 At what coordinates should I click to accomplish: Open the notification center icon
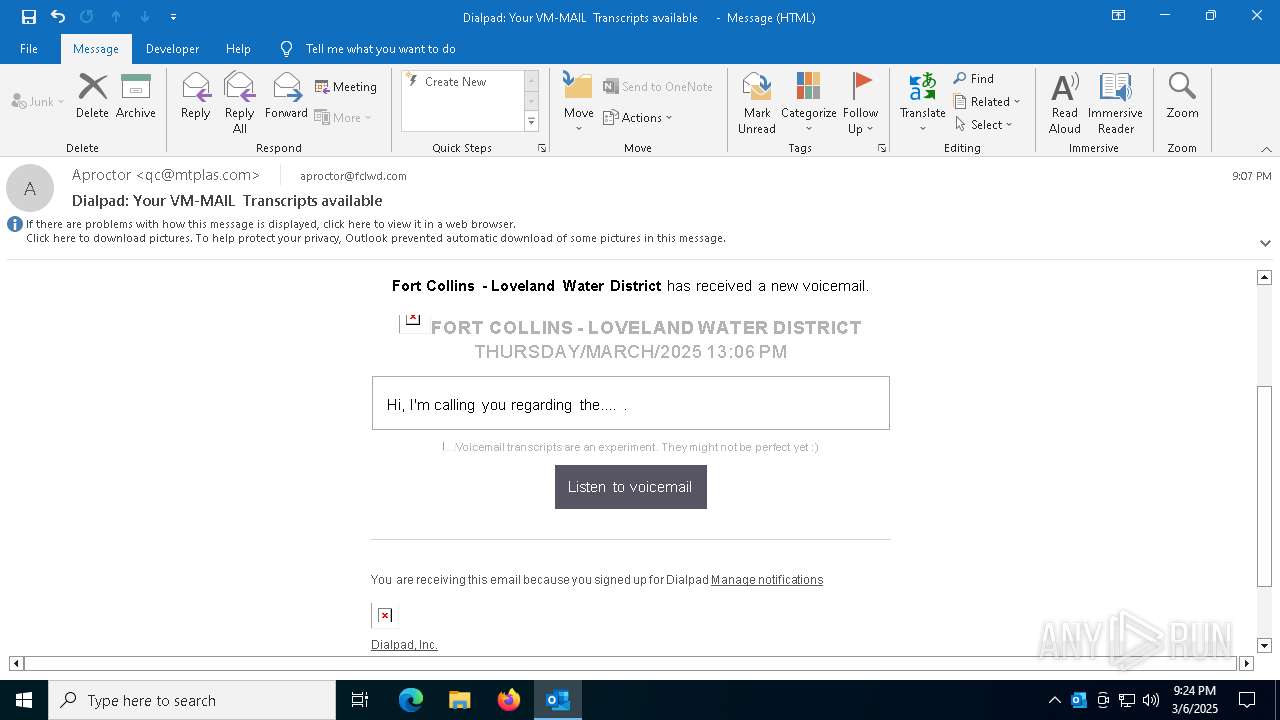coord(1247,700)
